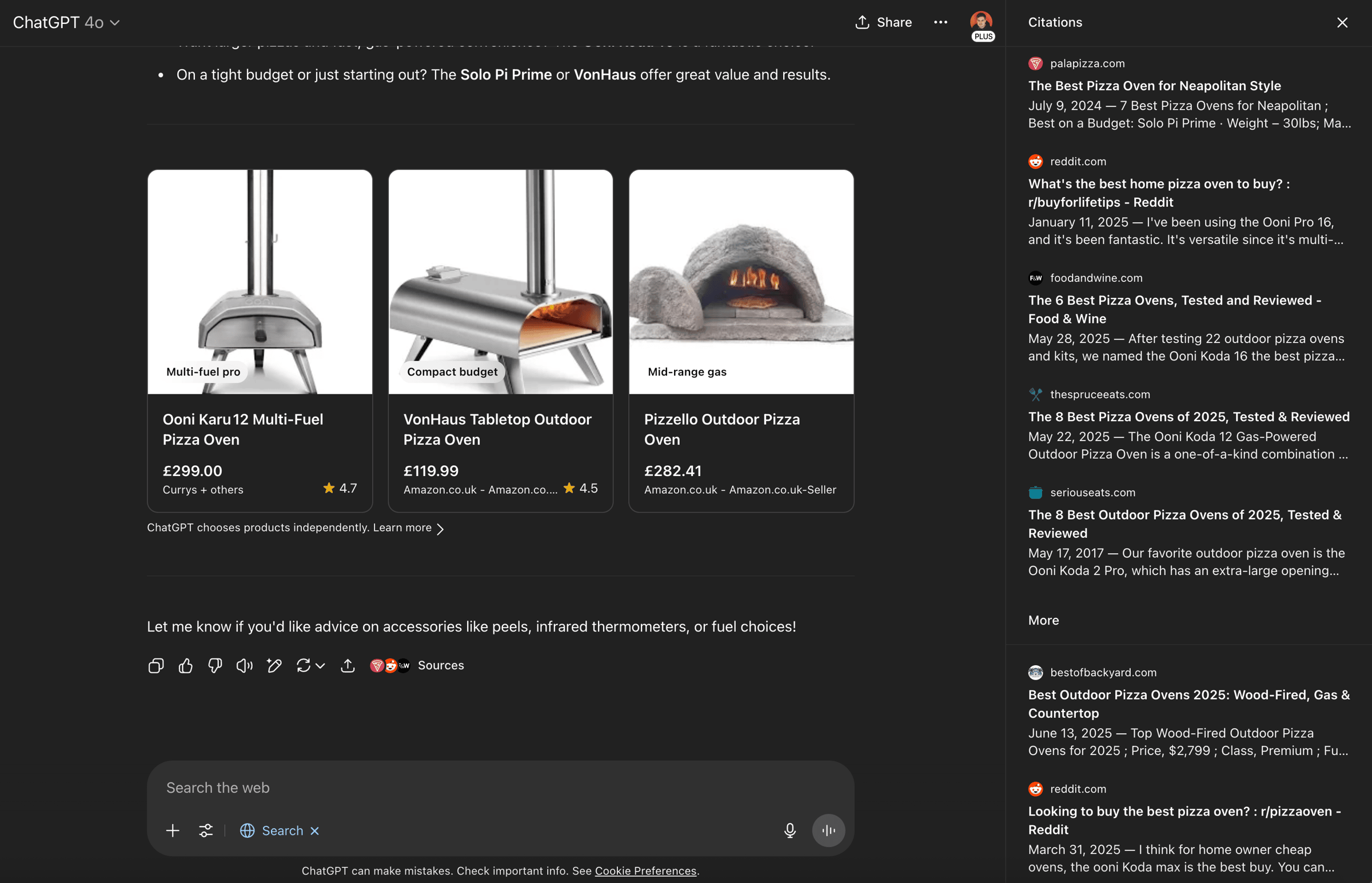Click the seriouseats.com favicon
This screenshot has width=1372, height=883.
tap(1035, 493)
